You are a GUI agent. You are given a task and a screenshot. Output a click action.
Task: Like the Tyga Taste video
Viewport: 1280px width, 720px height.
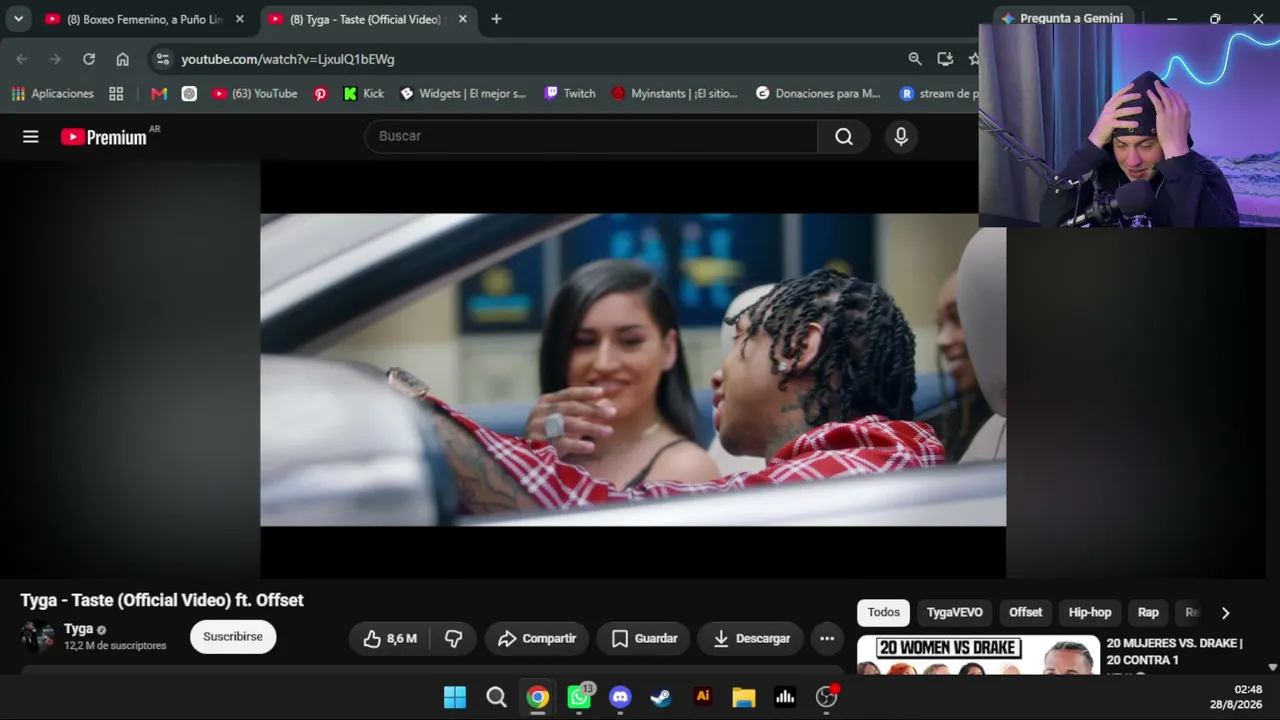click(390, 638)
